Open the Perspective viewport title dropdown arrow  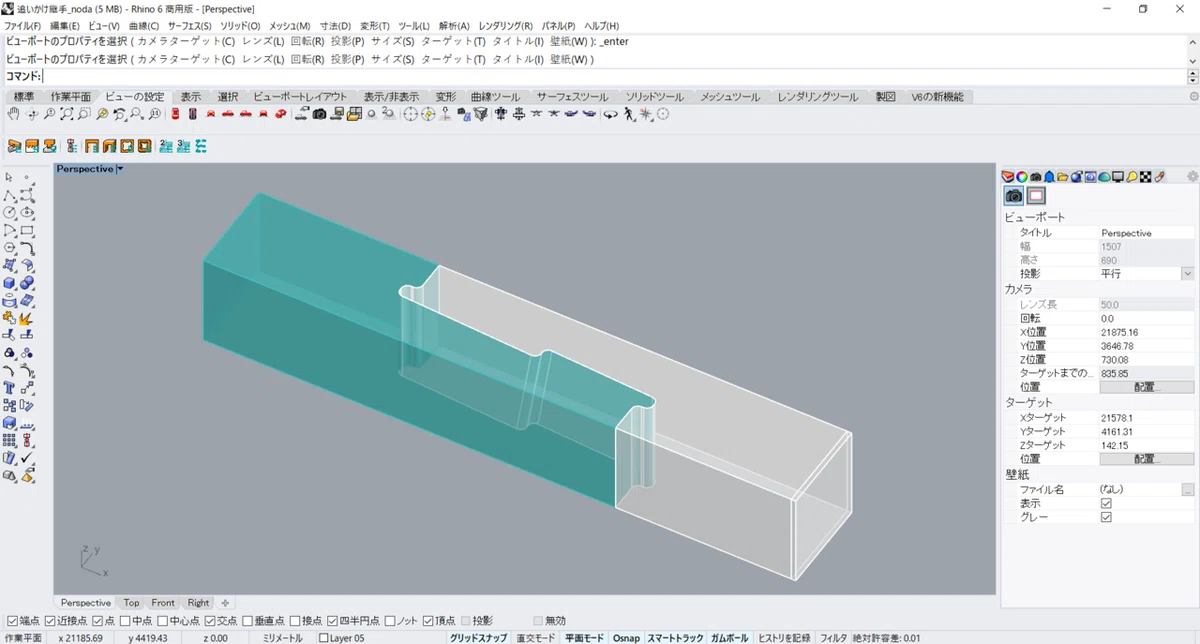pos(120,169)
